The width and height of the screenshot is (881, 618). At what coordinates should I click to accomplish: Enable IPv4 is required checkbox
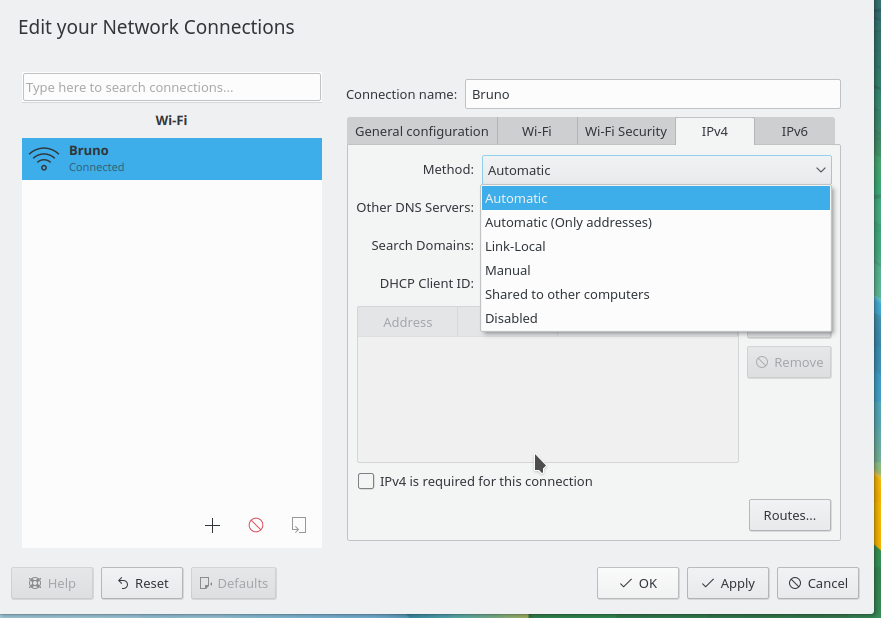366,481
